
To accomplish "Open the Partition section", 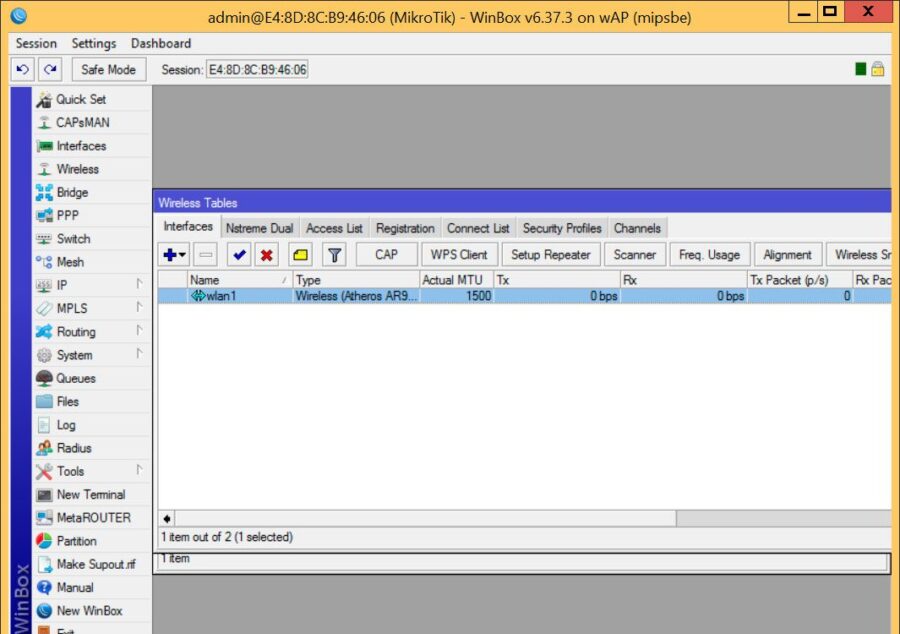I will coord(92,541).
